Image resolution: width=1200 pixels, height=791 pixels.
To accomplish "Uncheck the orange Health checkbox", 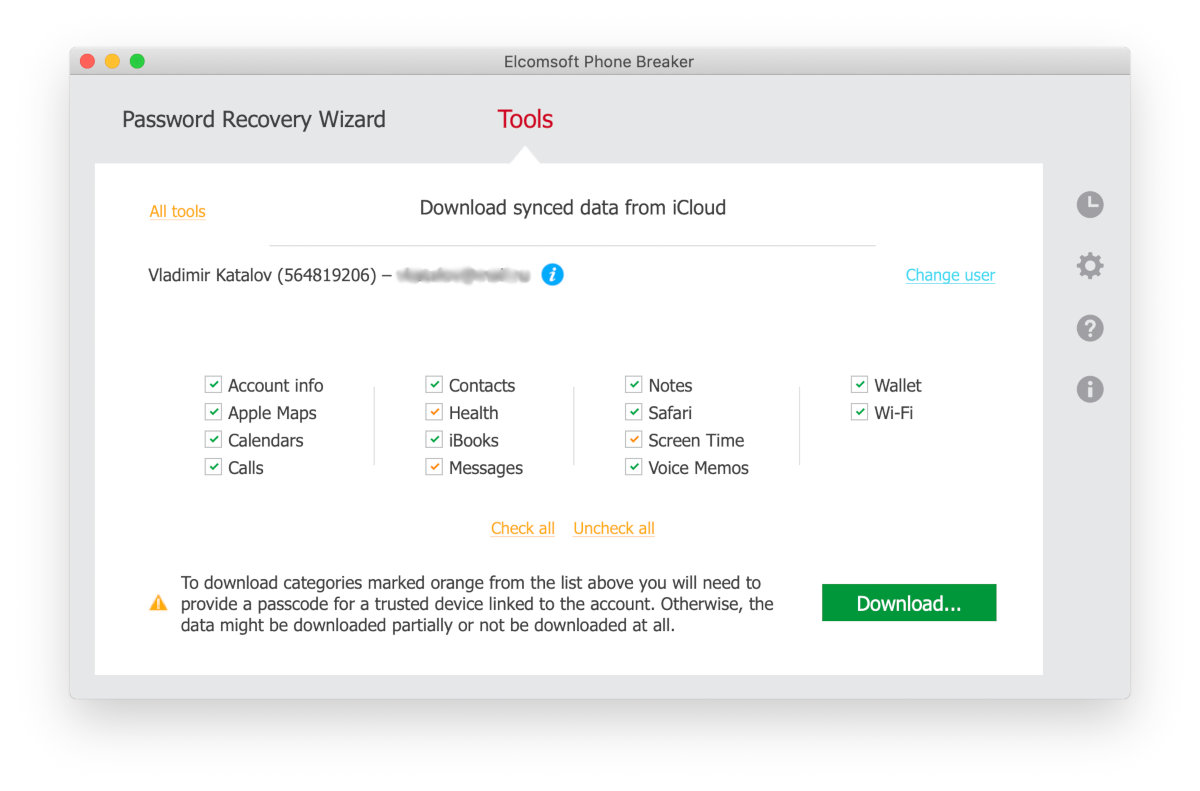I will coord(434,412).
